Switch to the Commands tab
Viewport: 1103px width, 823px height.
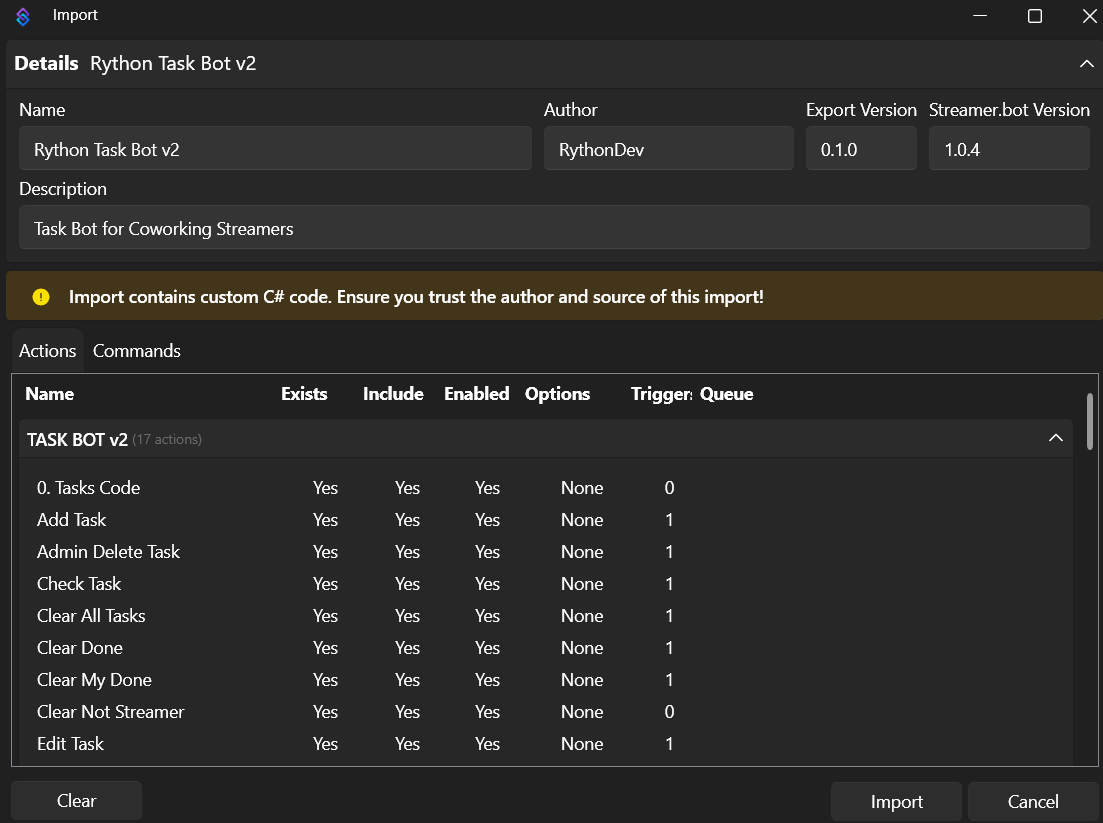[x=136, y=350]
